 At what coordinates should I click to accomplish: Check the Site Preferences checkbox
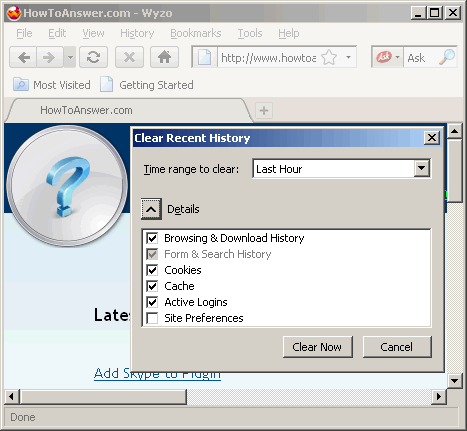coord(152,318)
